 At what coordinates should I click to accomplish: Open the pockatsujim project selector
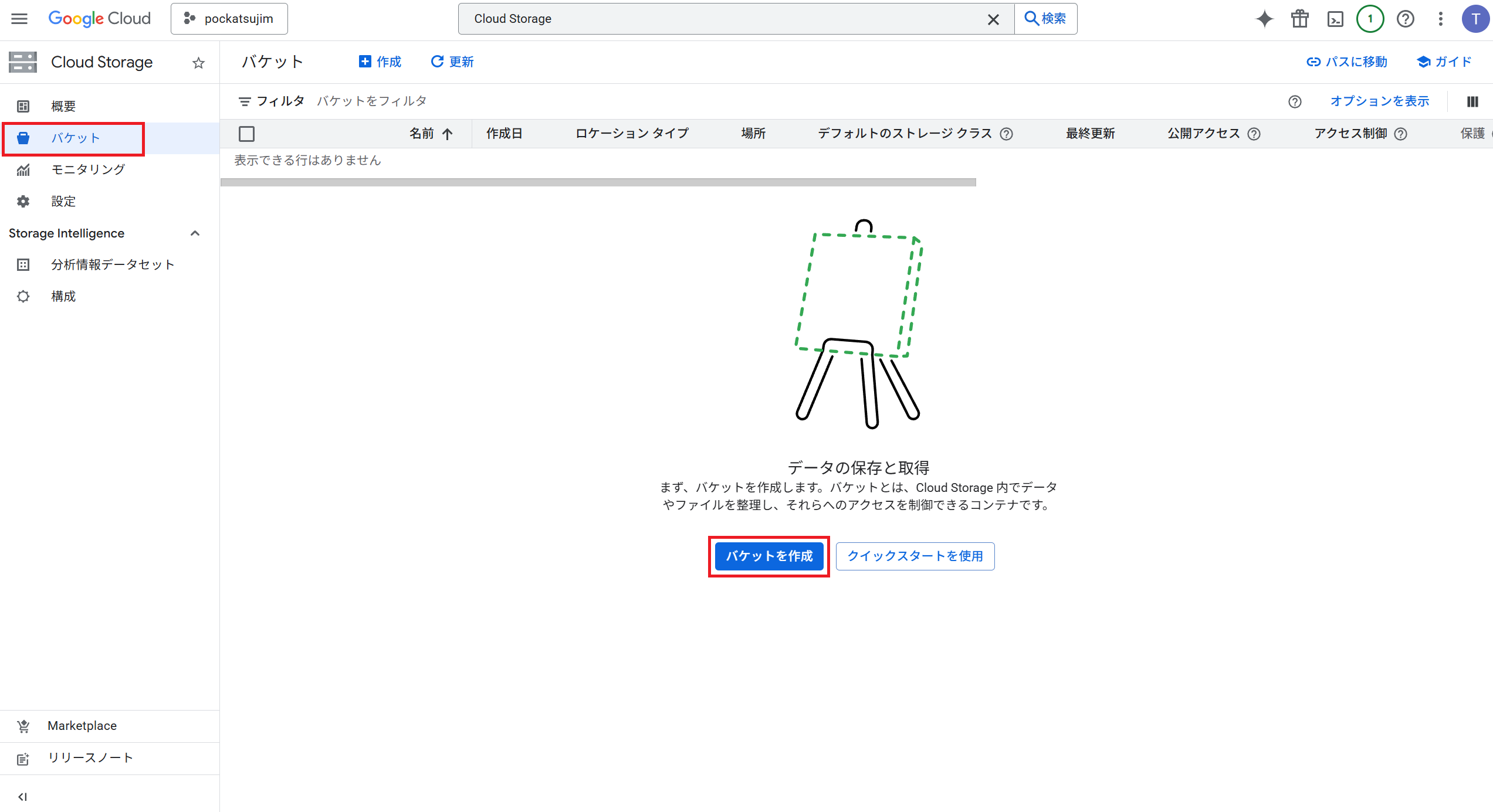229,19
